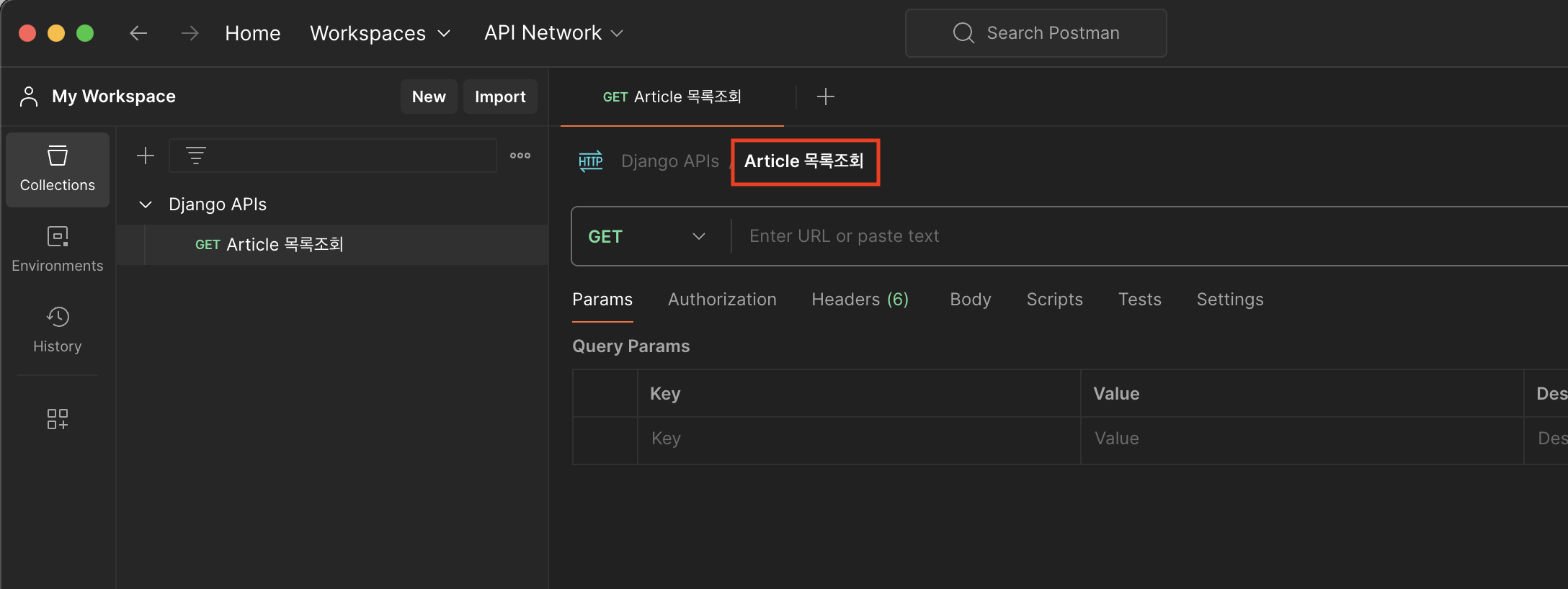Image resolution: width=1568 pixels, height=589 pixels.
Task: Click the green fullscreen window button
Action: (85, 33)
